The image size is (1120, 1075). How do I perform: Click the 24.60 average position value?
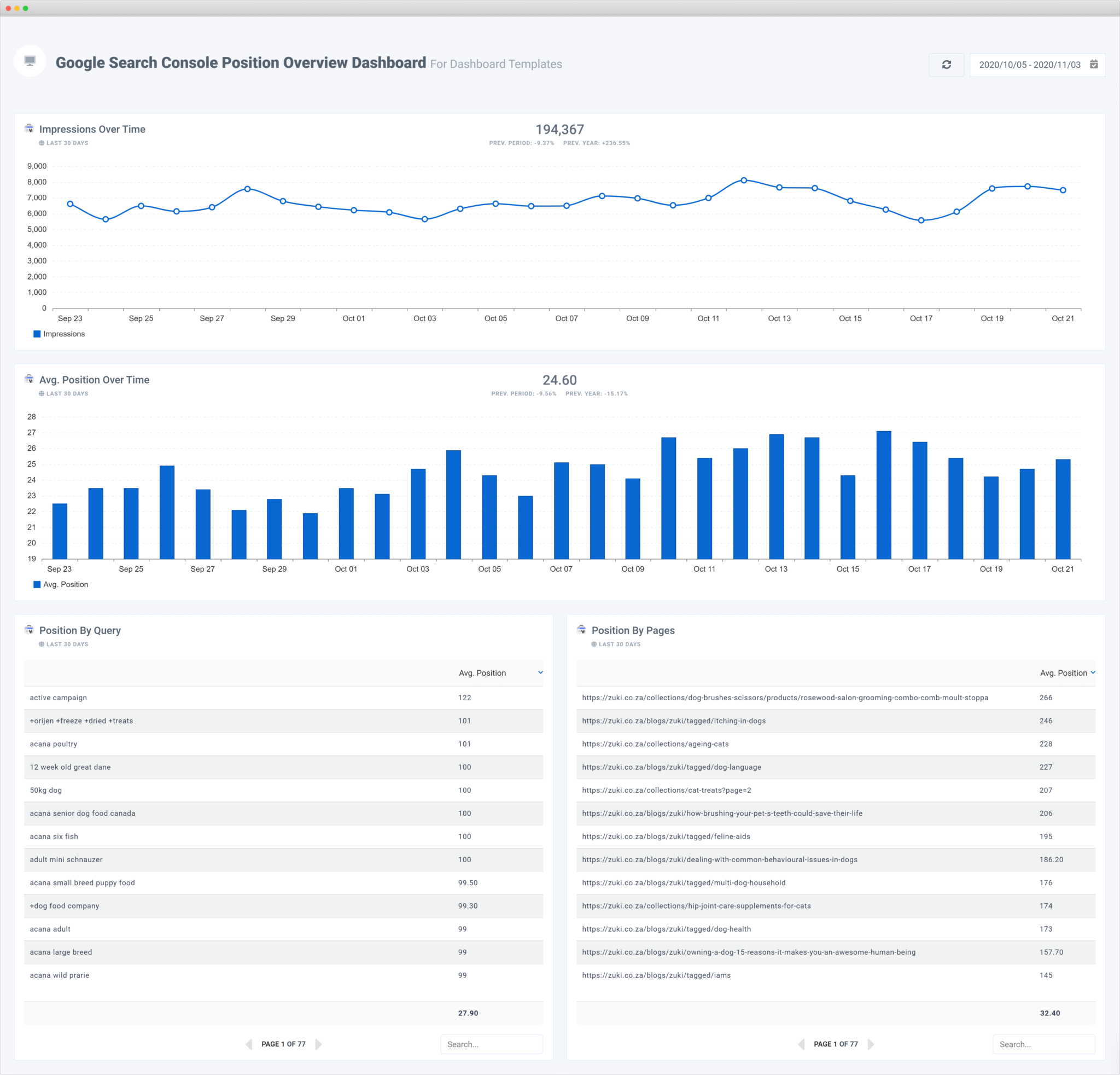559,380
